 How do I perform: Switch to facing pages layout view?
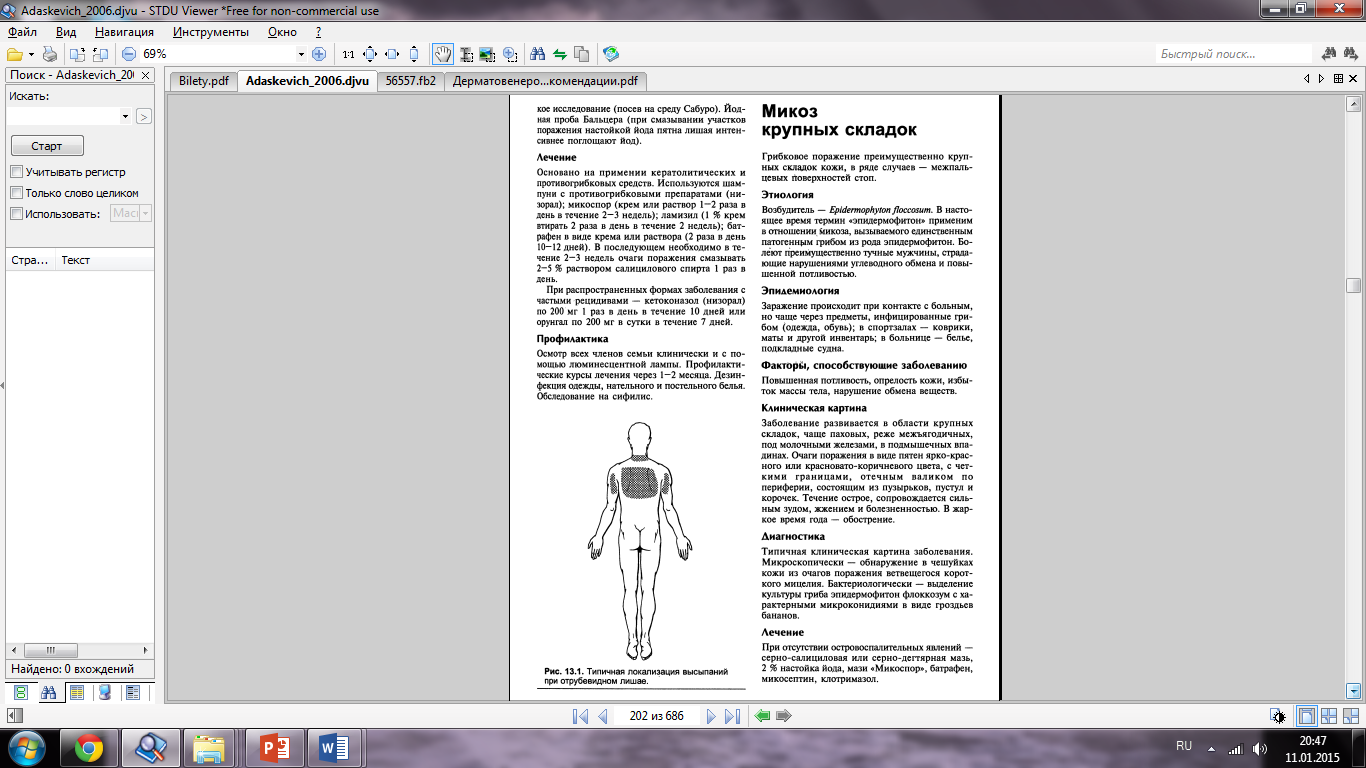tap(1329, 716)
